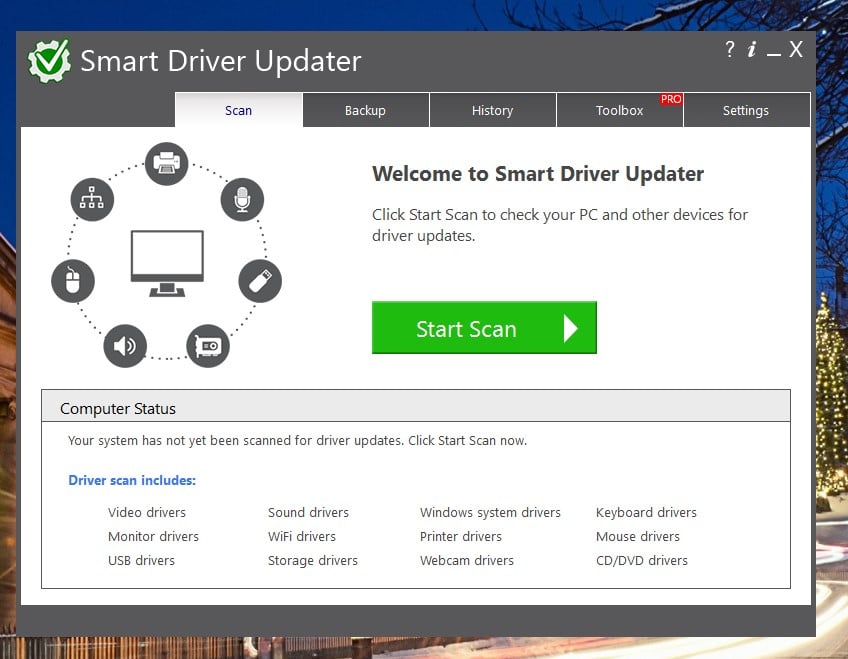
Task: Click the mouse device icon
Action: pyautogui.click(x=73, y=281)
